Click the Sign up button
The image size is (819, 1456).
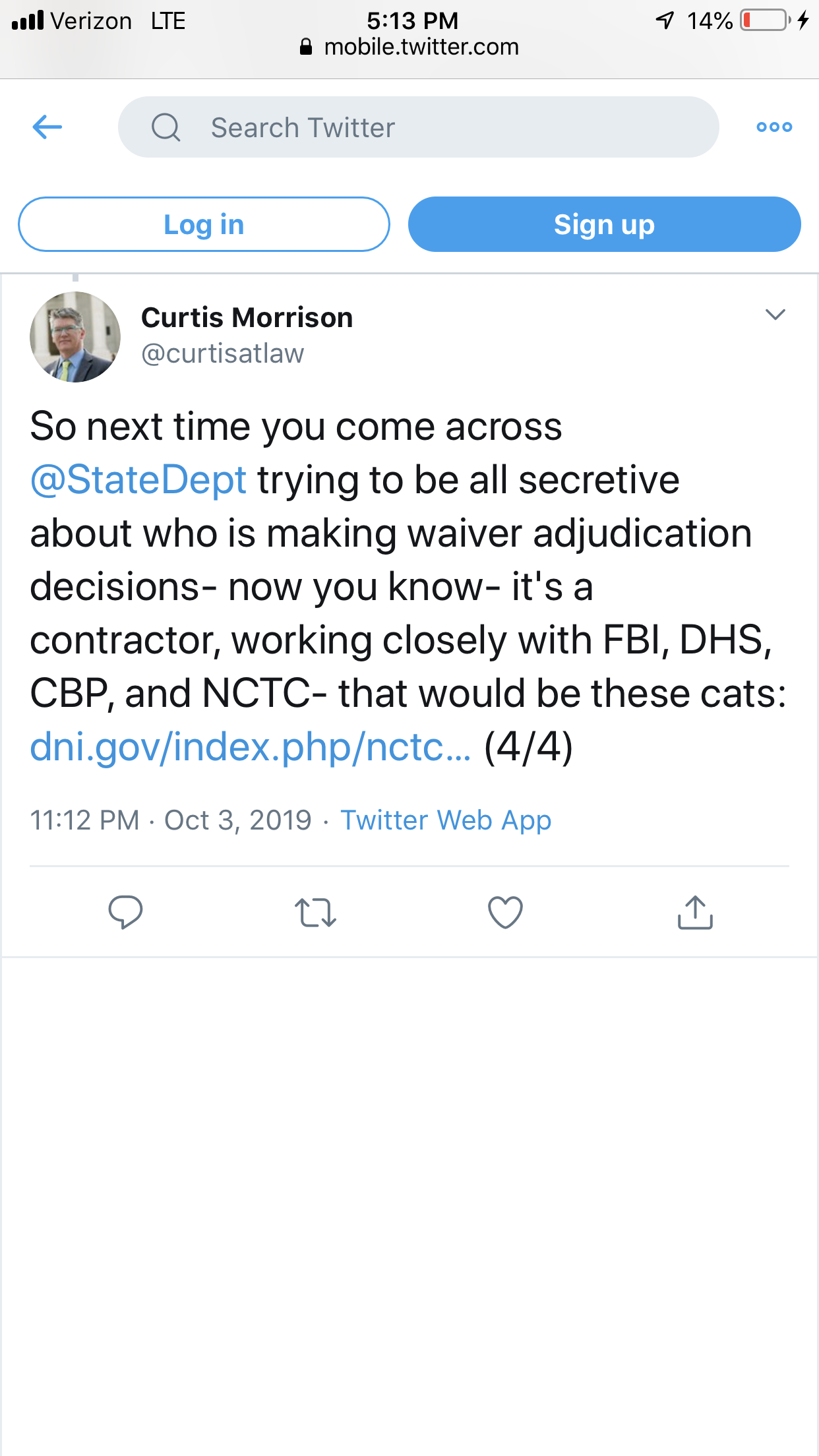pos(604,224)
